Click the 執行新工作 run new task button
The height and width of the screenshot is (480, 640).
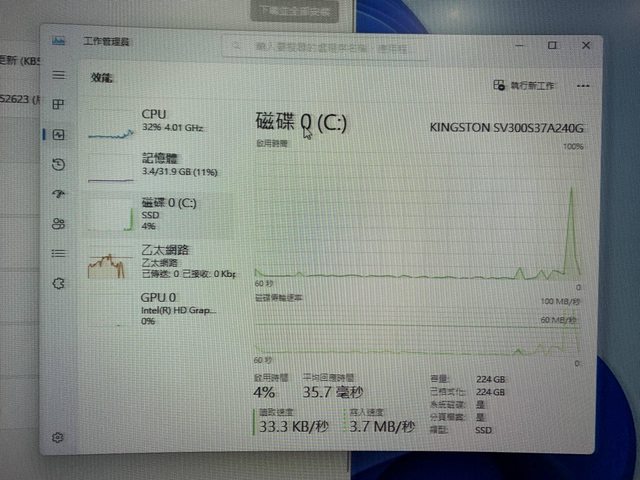pyautogui.click(x=524, y=87)
